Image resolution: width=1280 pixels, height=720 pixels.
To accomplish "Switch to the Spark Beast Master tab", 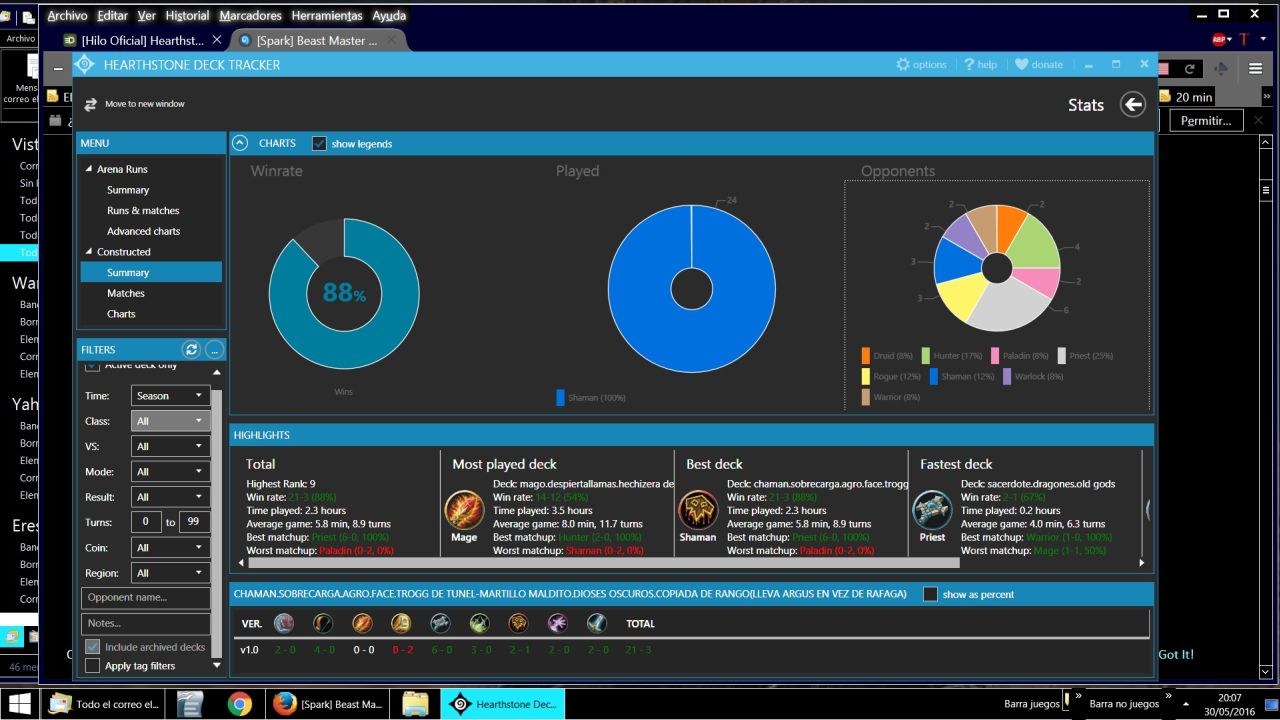I will 316,40.
